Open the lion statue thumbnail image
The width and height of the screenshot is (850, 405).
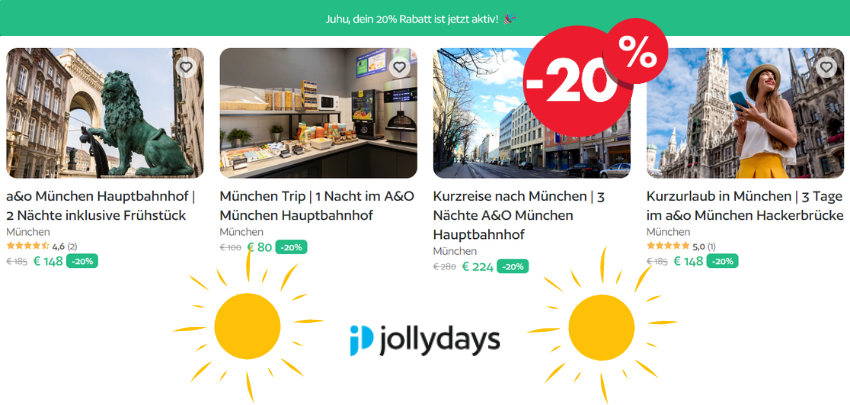pos(105,113)
